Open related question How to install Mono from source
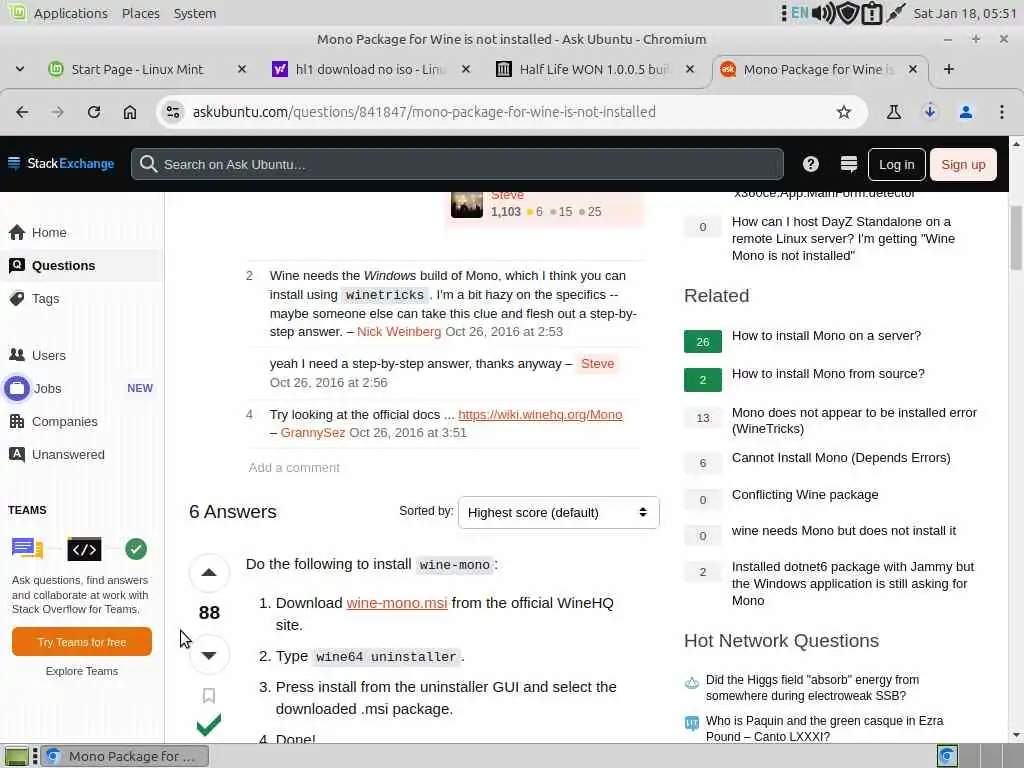This screenshot has height=768, width=1024. [828, 374]
